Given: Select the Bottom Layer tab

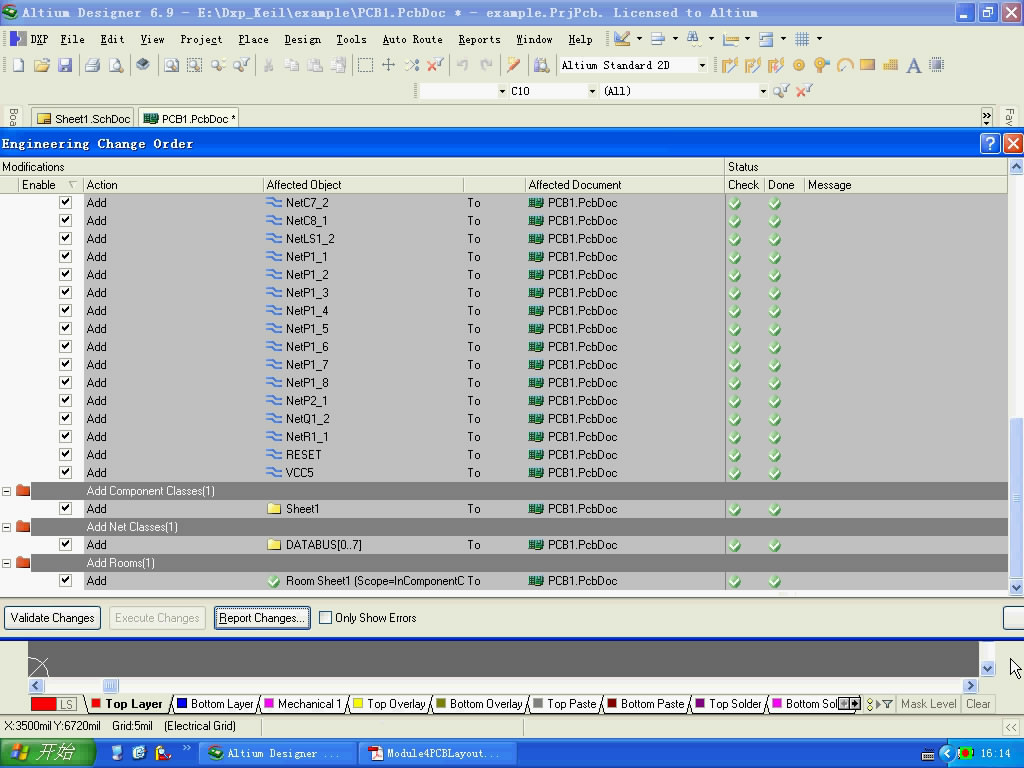Looking at the screenshot, I should [215, 703].
